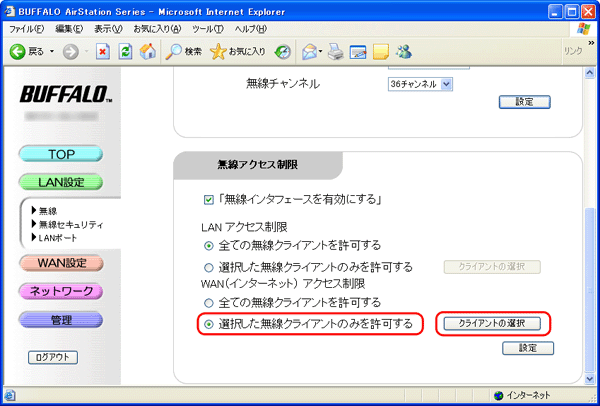
Task: Go to home page via house icon
Action: point(147,52)
